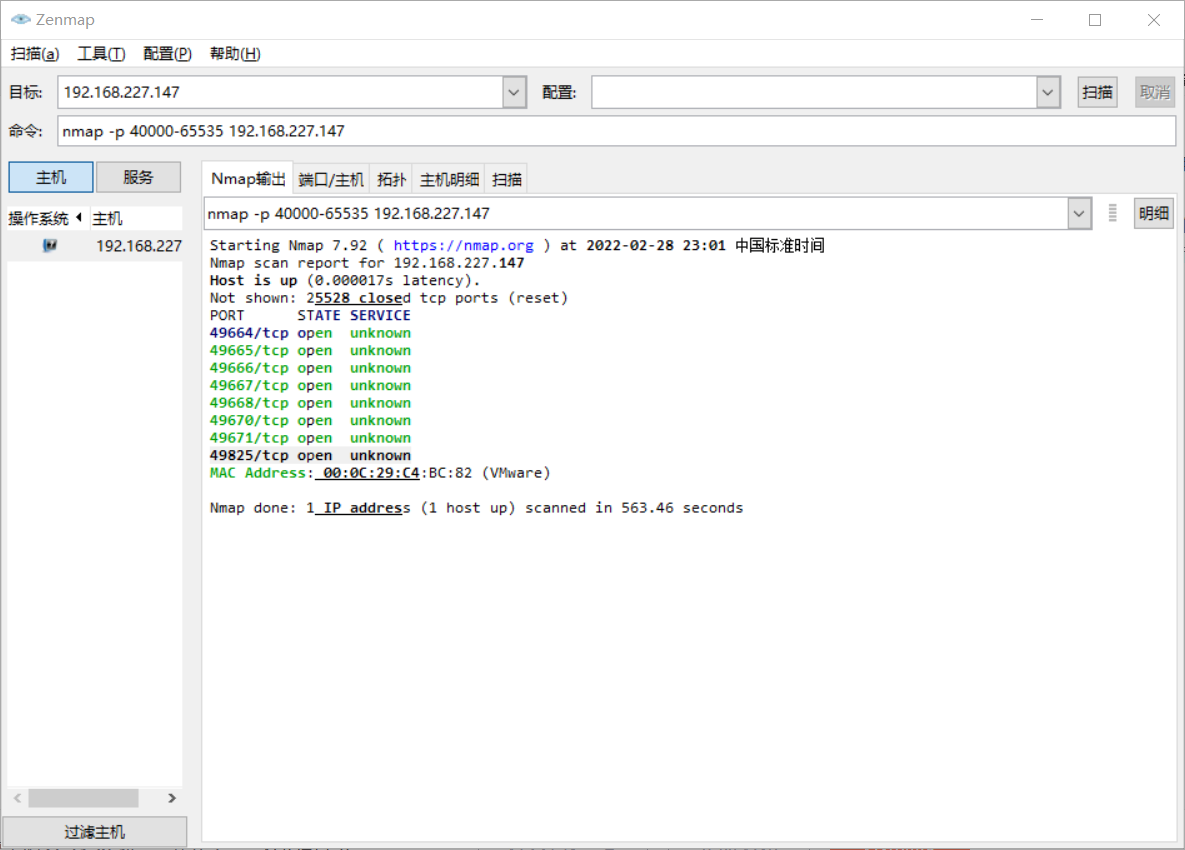Open the https://nmap.org link in output
Screen dimensions: 1185x850
point(463,245)
